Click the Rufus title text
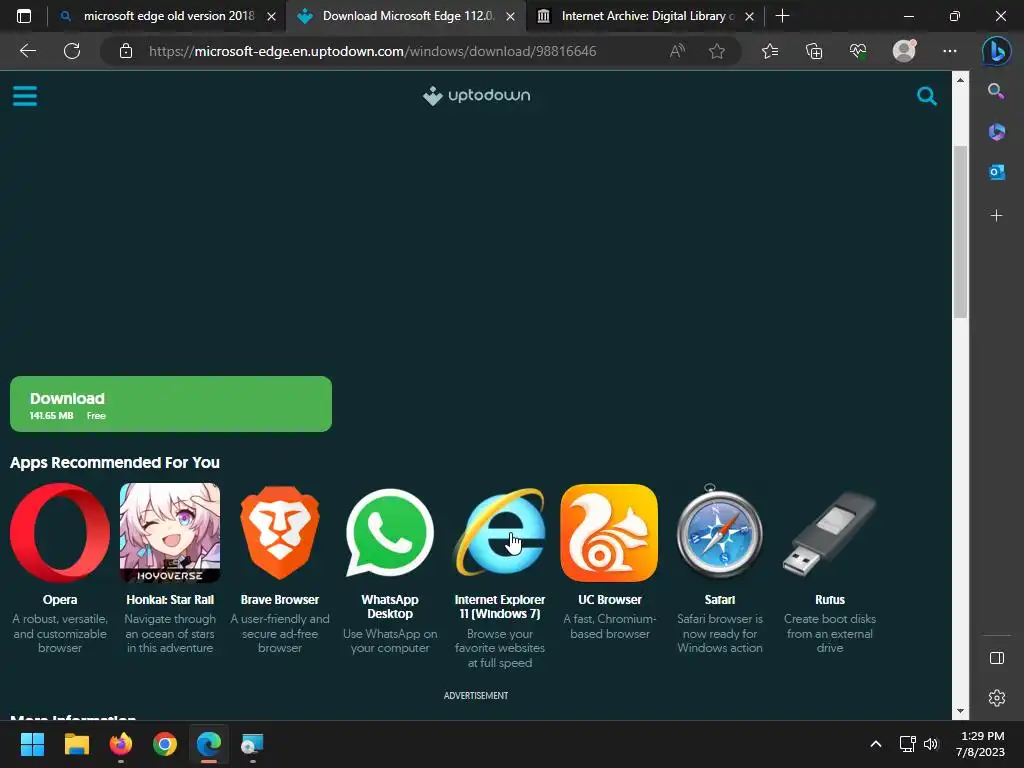Viewport: 1024px width, 768px height. click(829, 600)
